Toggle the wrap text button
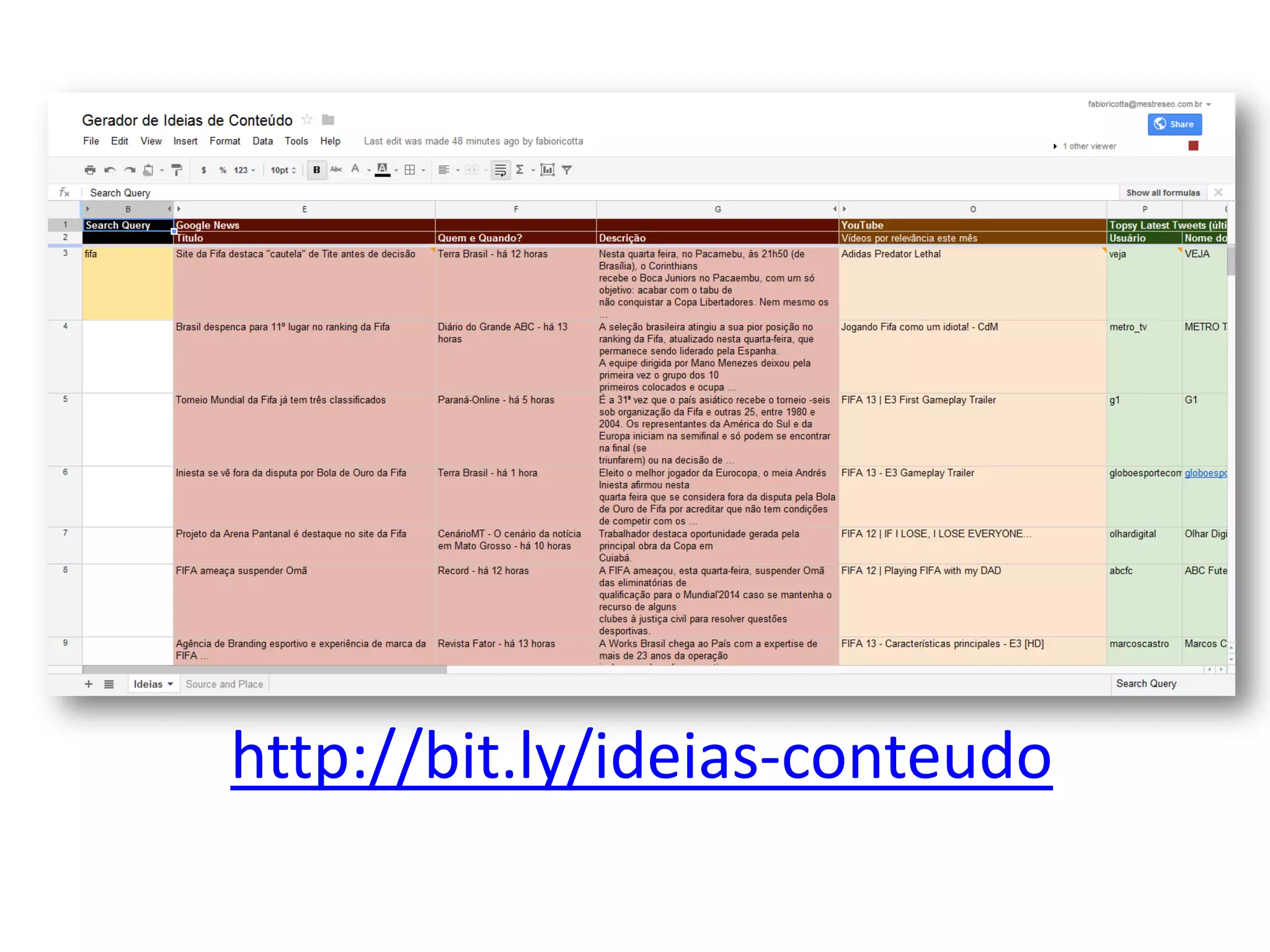Image resolution: width=1270 pixels, height=952 pixels. tap(500, 170)
